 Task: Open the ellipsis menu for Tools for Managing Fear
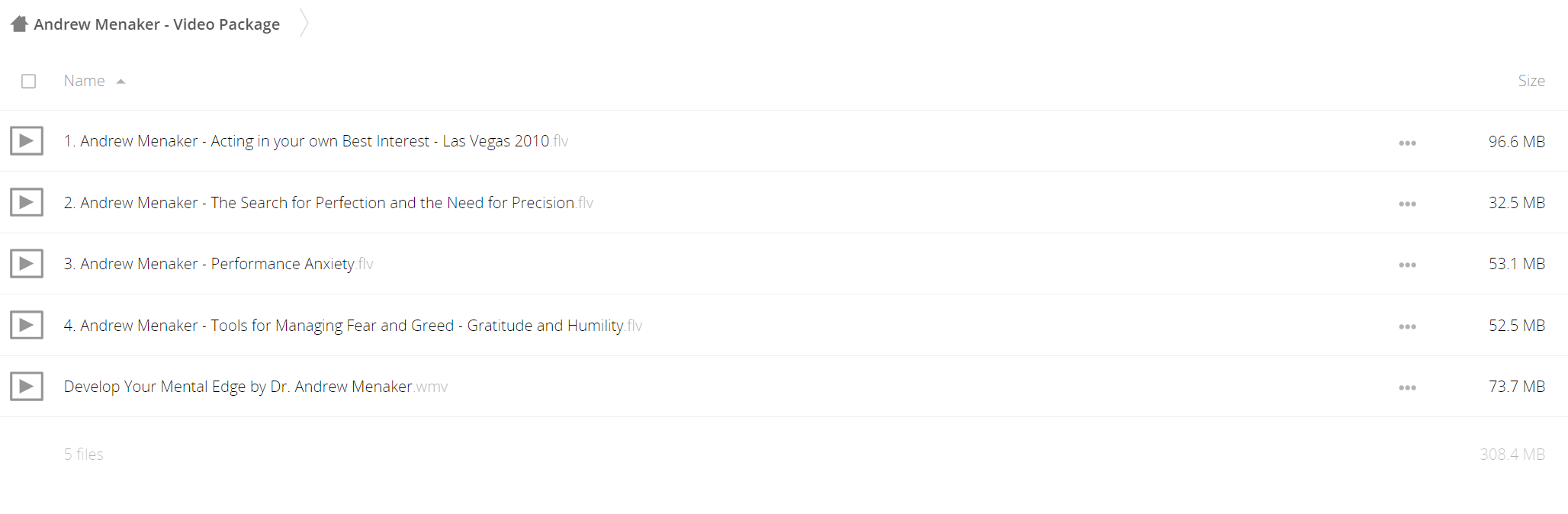click(1407, 327)
